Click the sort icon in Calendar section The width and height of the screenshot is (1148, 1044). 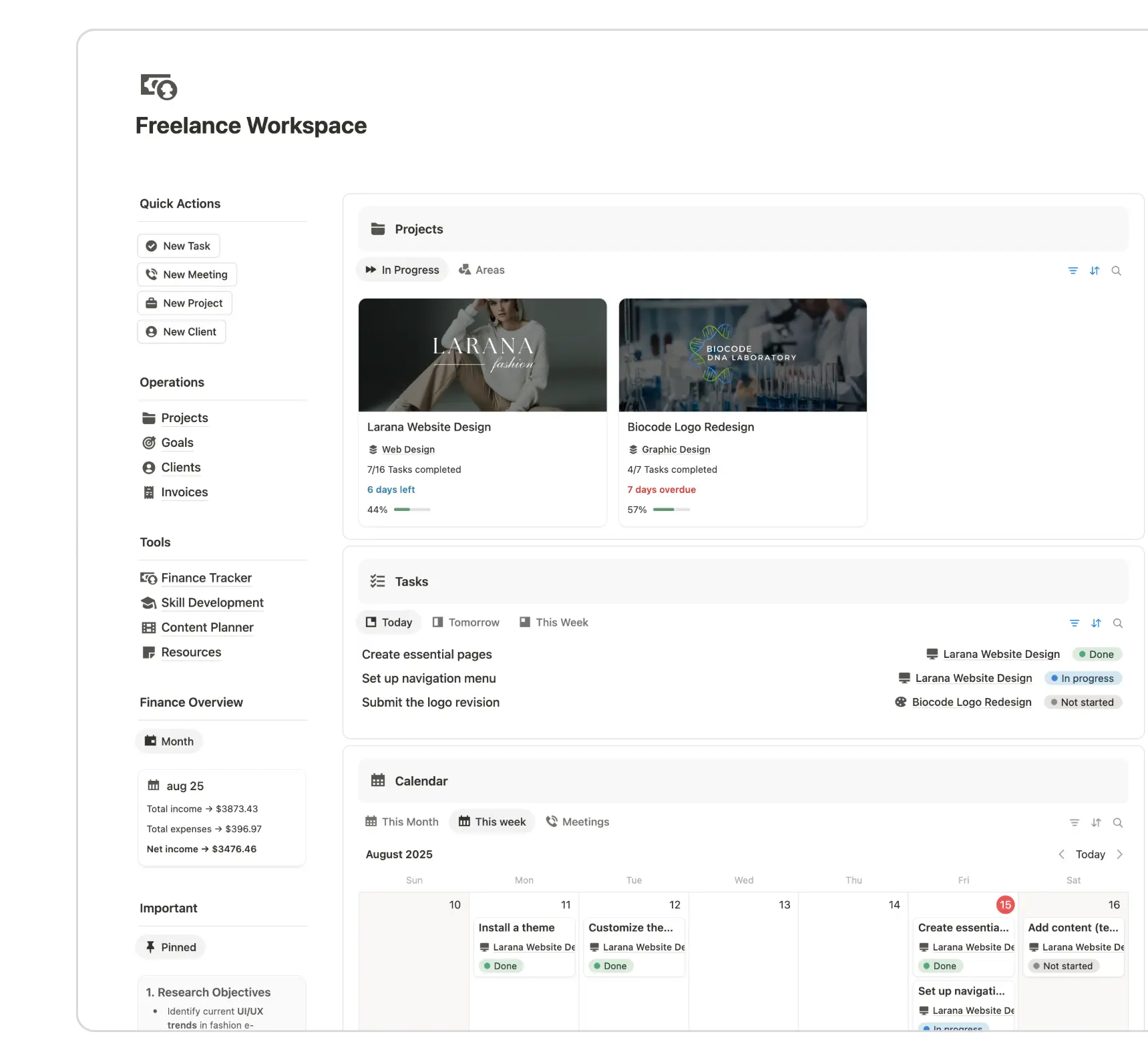click(1096, 822)
